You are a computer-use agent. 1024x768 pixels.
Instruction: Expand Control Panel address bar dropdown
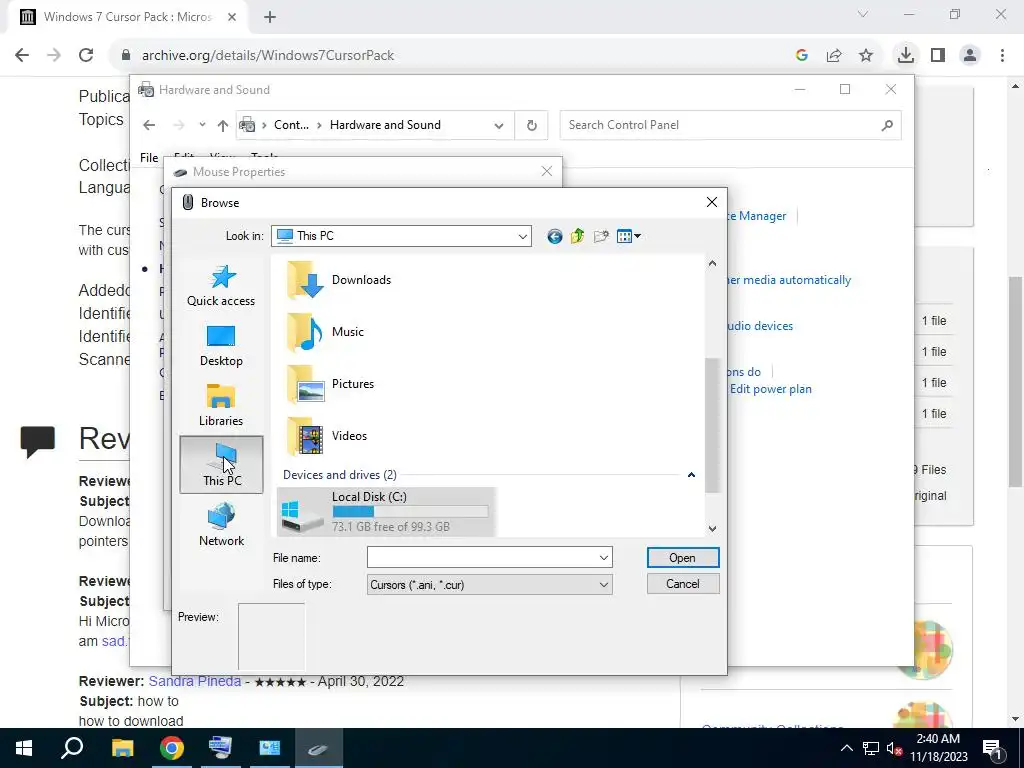pos(499,125)
